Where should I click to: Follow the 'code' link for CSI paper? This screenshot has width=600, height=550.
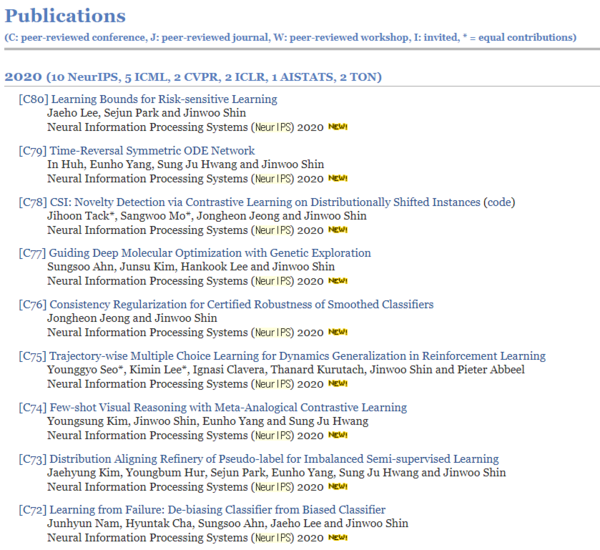(x=497, y=202)
